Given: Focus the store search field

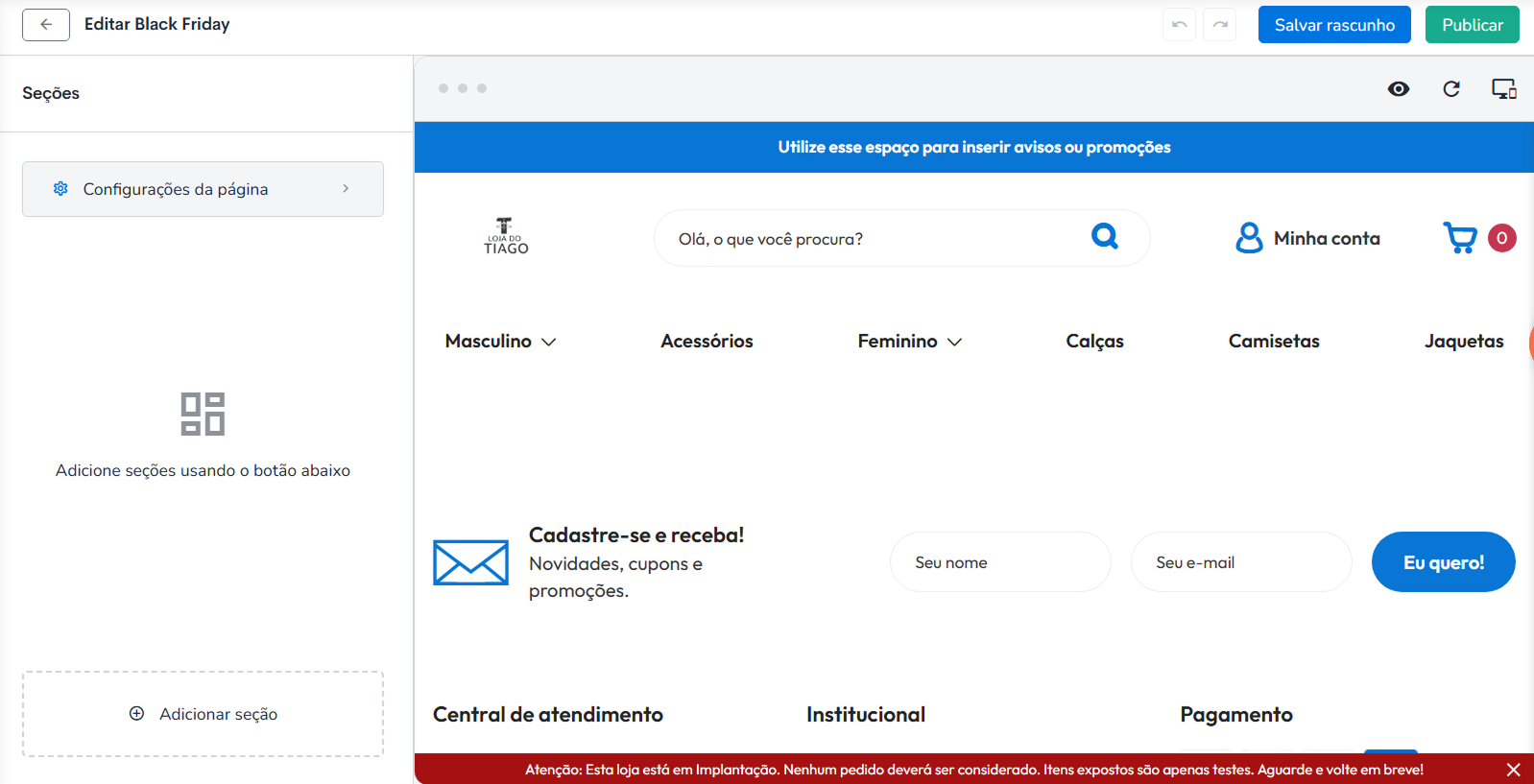Looking at the screenshot, I should click(901, 238).
